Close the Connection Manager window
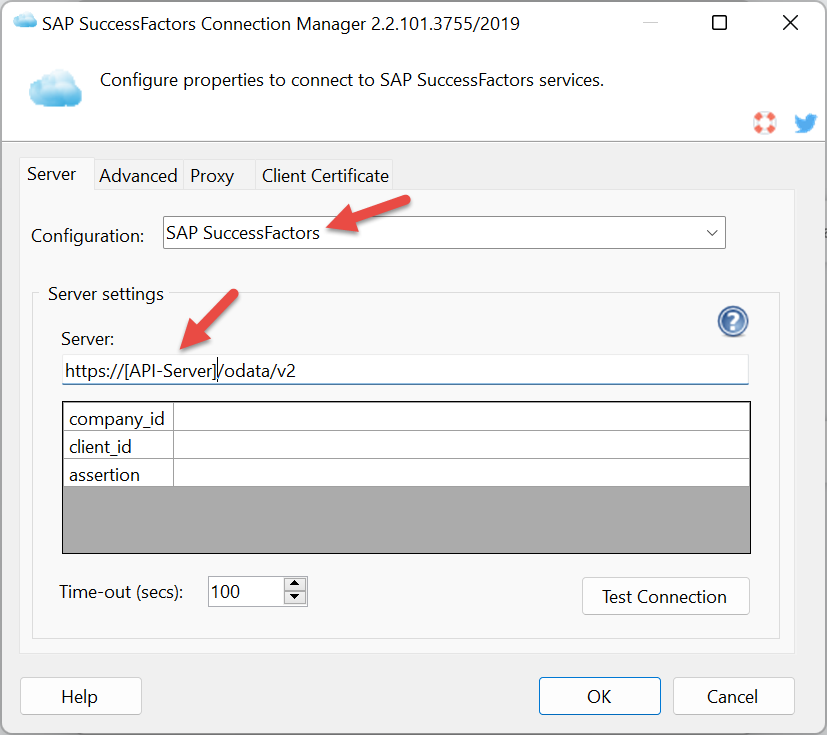 [x=790, y=23]
